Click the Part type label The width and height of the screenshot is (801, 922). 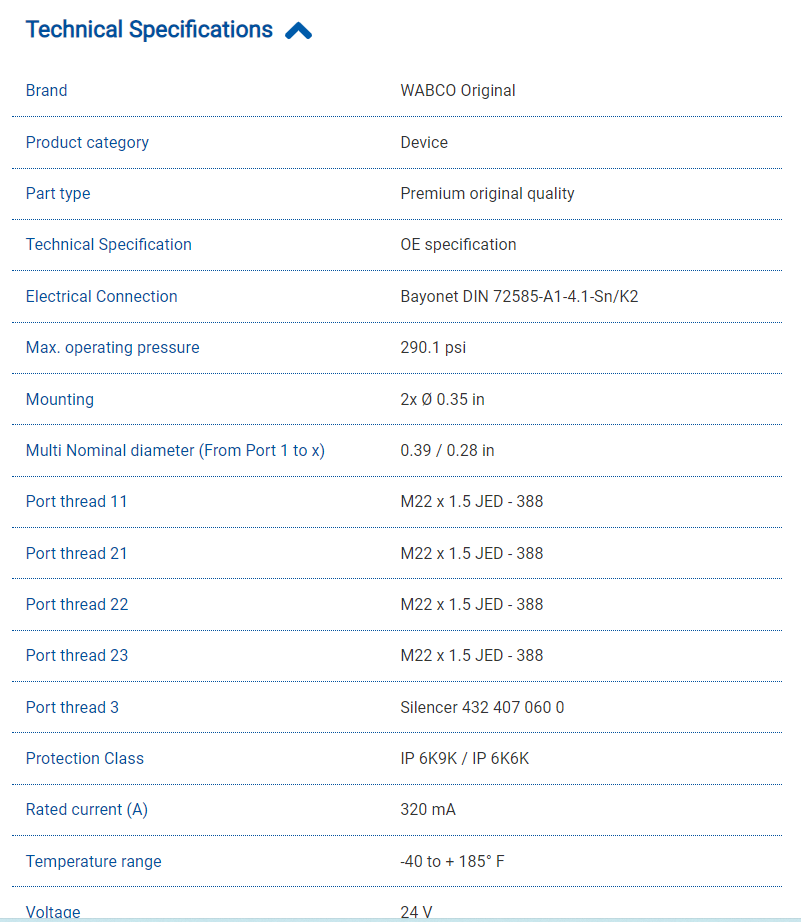pyautogui.click(x=58, y=194)
